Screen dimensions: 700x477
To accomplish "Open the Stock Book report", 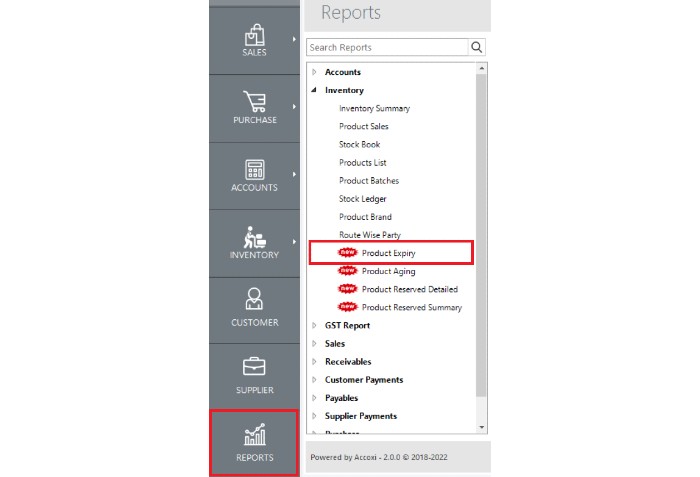I will pos(359,144).
